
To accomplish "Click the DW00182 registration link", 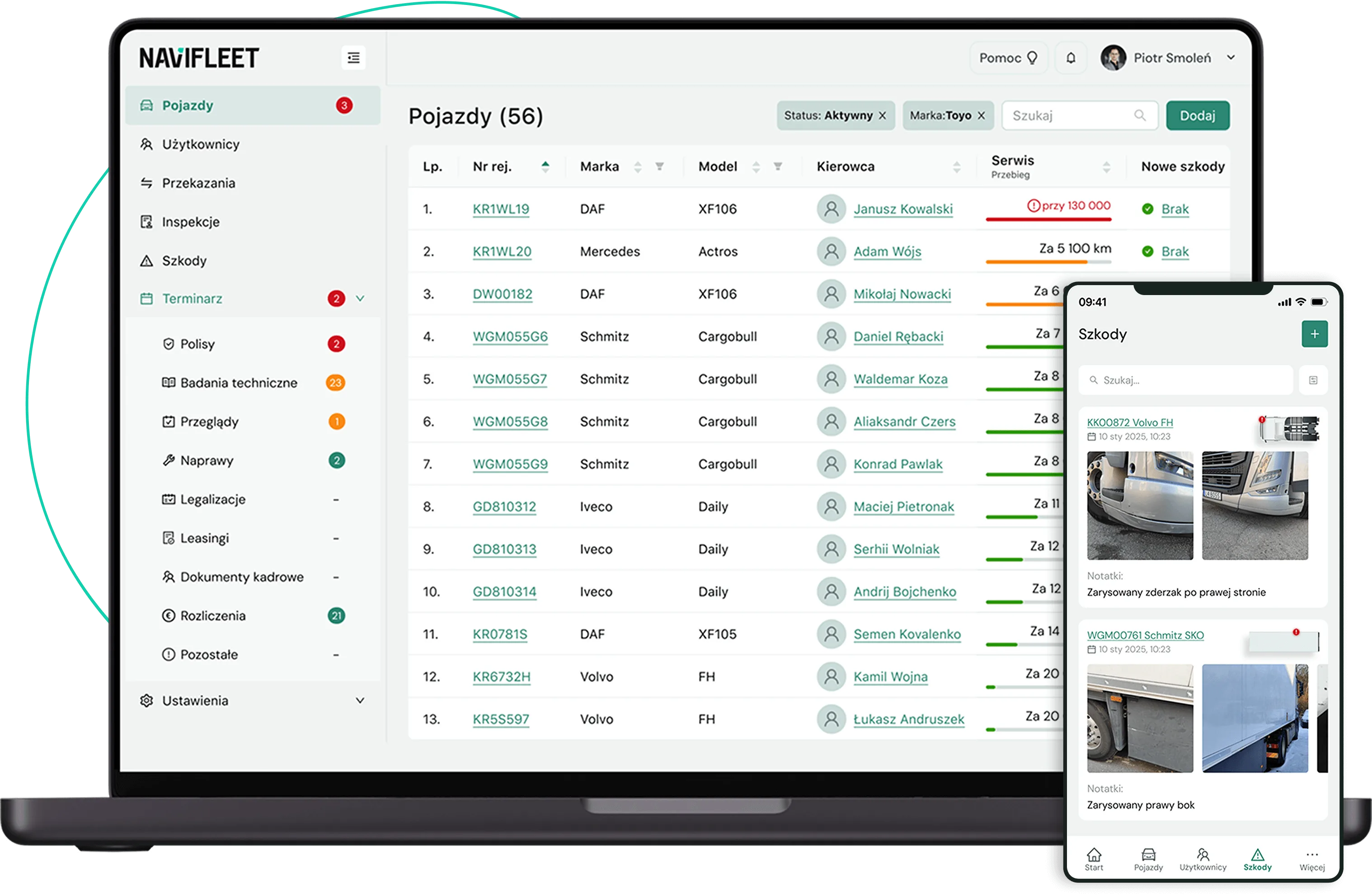I will point(502,294).
